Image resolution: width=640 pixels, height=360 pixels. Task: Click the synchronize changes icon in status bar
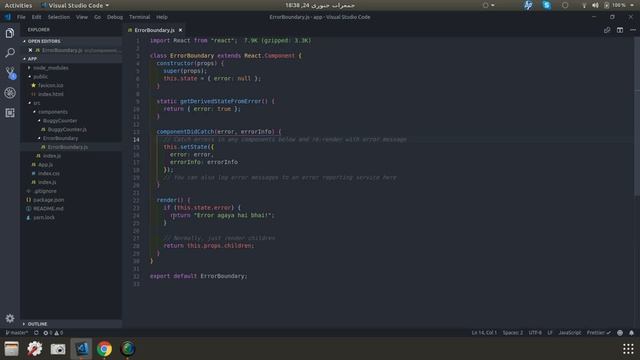tap(36, 333)
